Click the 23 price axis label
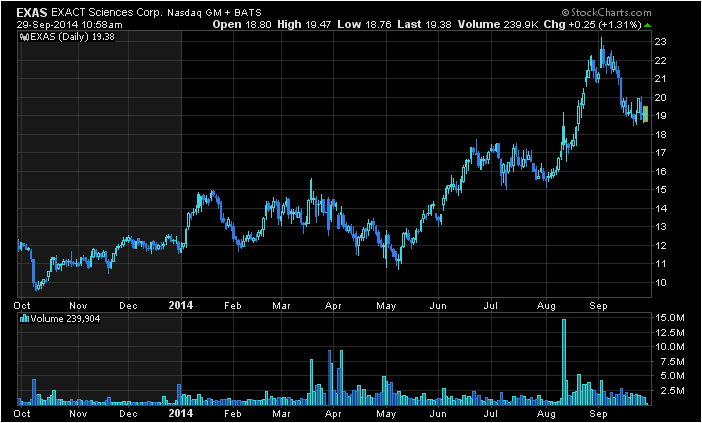Image resolution: width=702 pixels, height=423 pixels. pos(661,42)
